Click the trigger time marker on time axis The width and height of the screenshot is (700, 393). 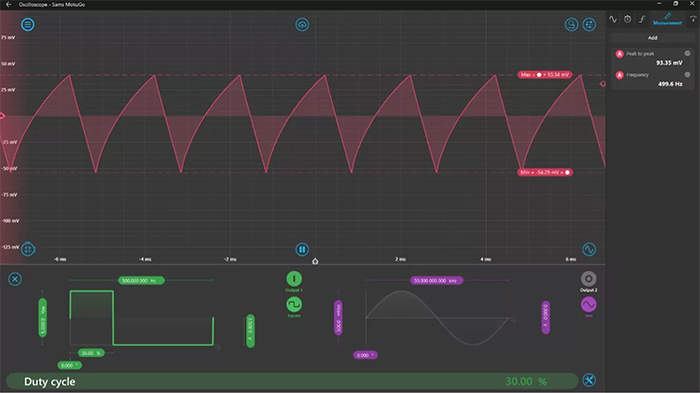(315, 261)
